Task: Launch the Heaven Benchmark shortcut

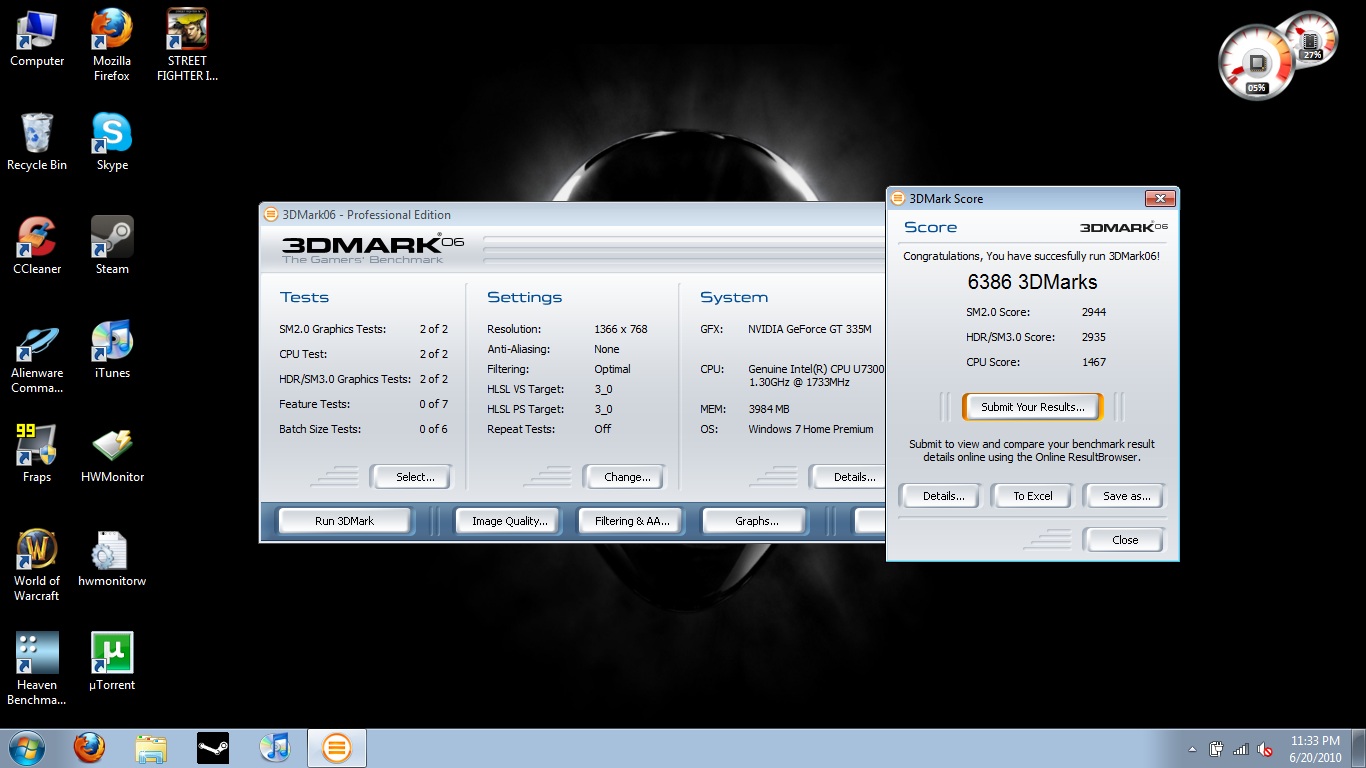Action: pyautogui.click(x=37, y=669)
